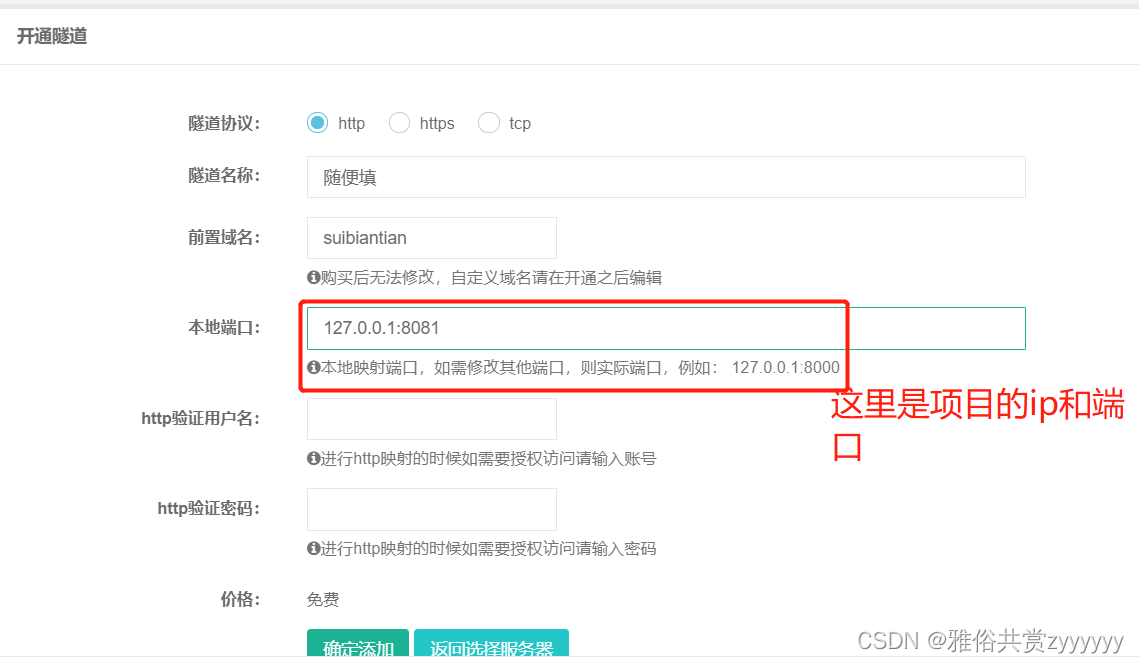Click the local port field 127.0.0.1:8081

pyautogui.click(x=666, y=328)
